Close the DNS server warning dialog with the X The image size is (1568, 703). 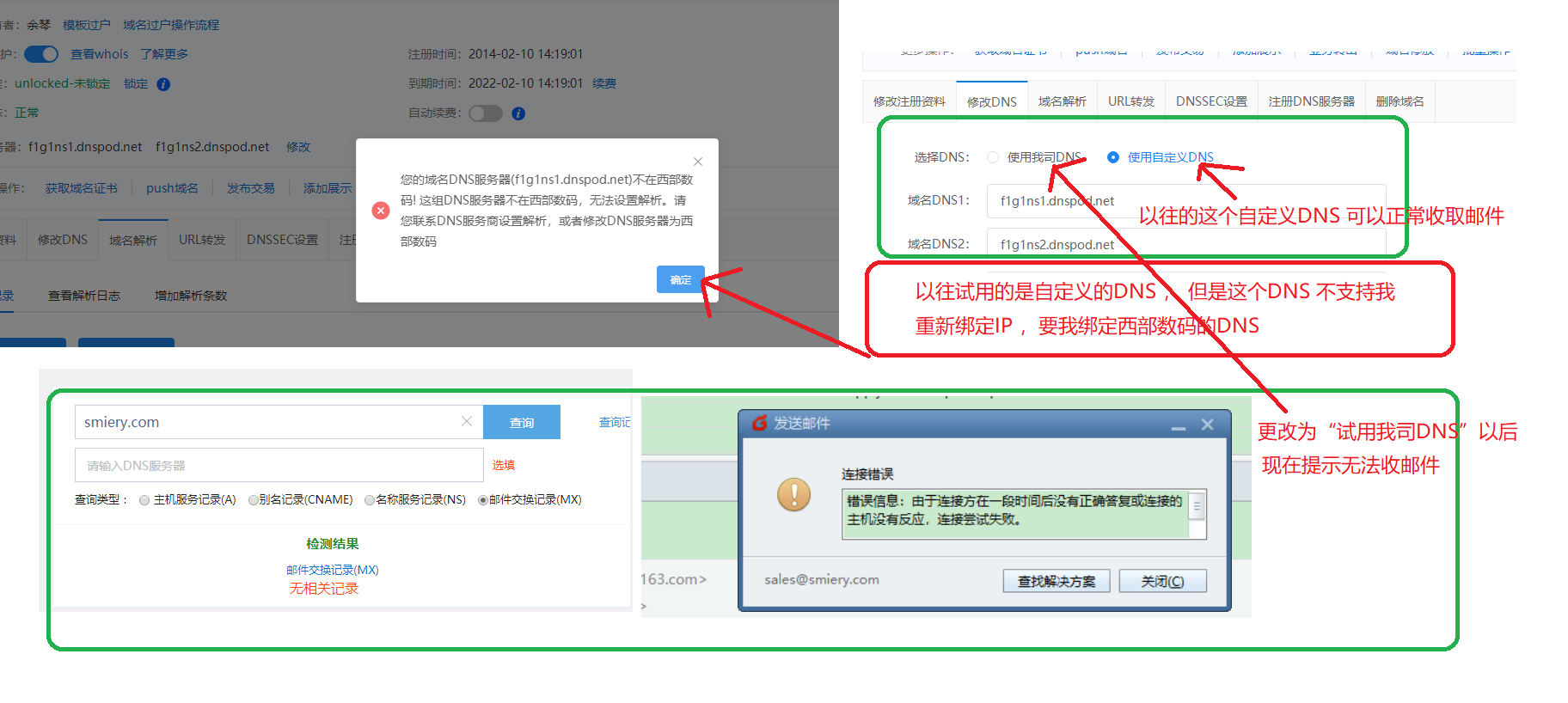pyautogui.click(x=698, y=162)
